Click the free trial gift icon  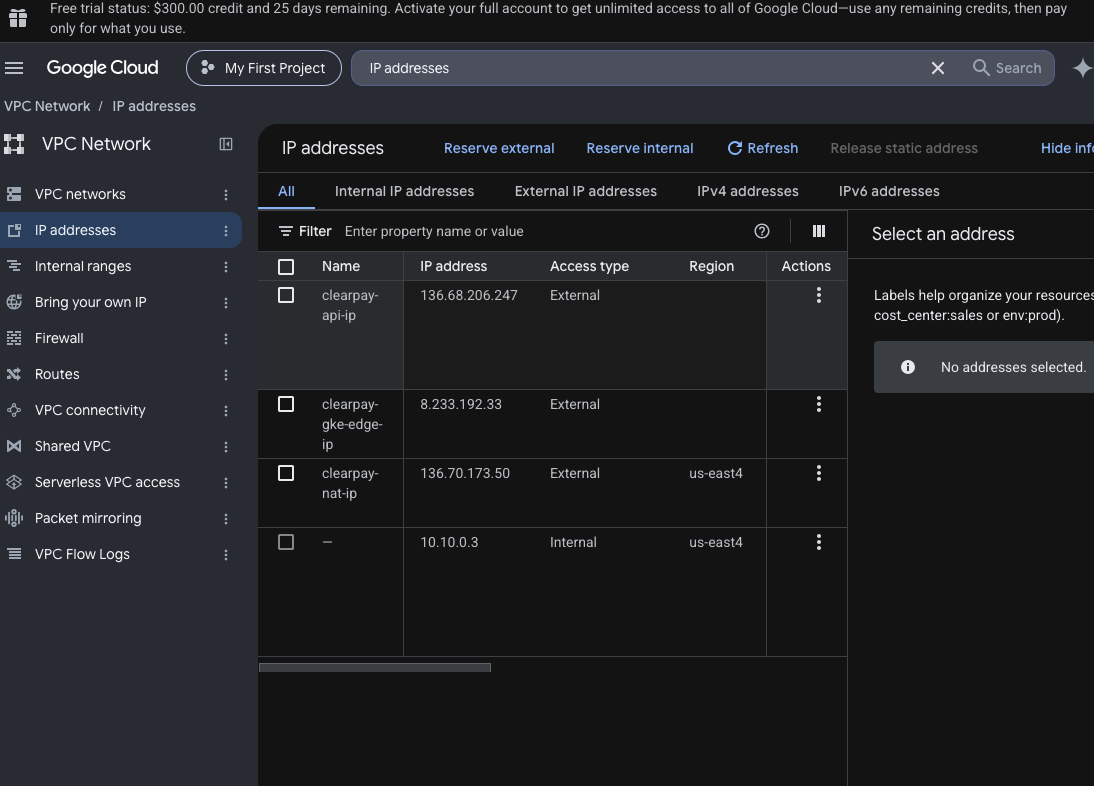pyautogui.click(x=18, y=18)
